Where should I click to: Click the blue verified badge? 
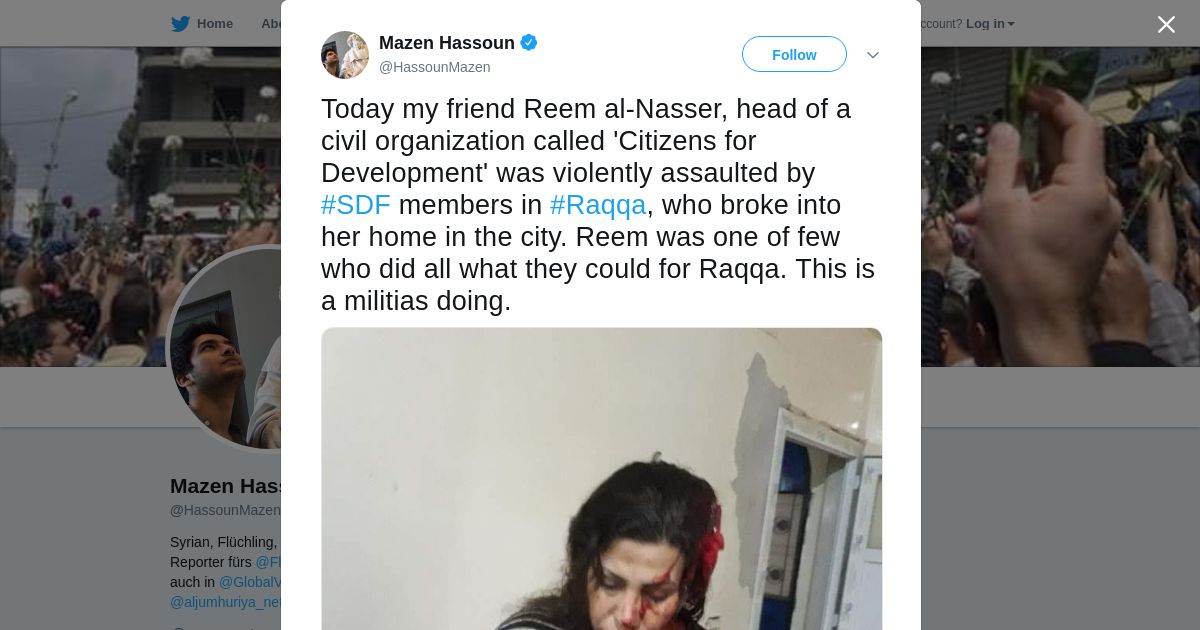[529, 42]
